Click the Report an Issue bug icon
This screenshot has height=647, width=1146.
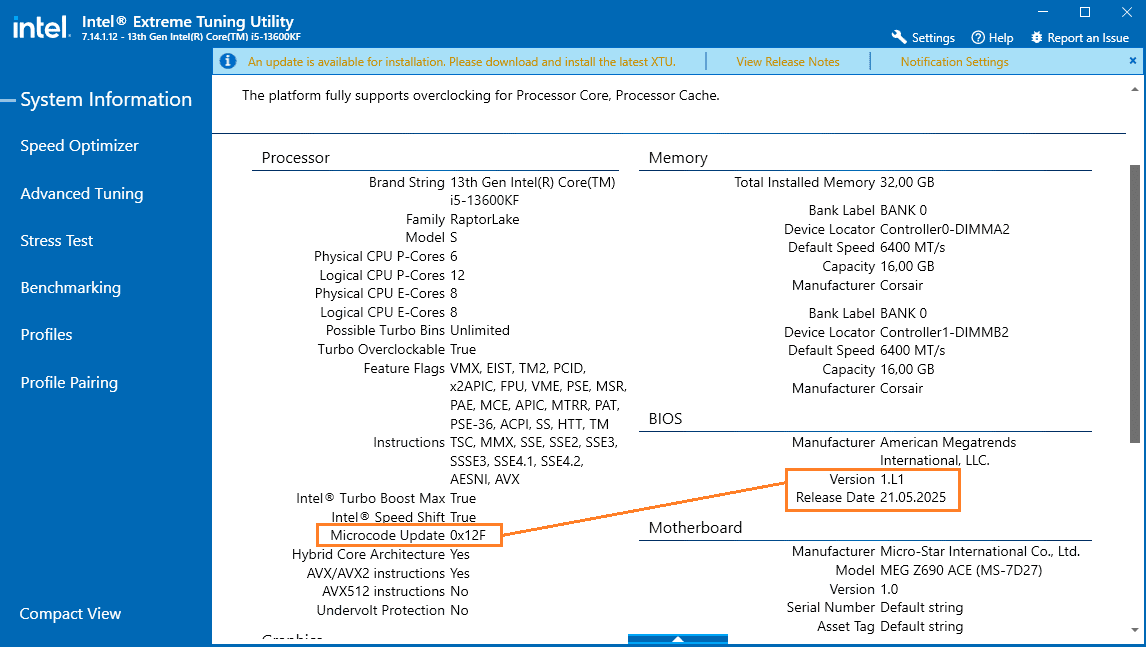click(1036, 37)
